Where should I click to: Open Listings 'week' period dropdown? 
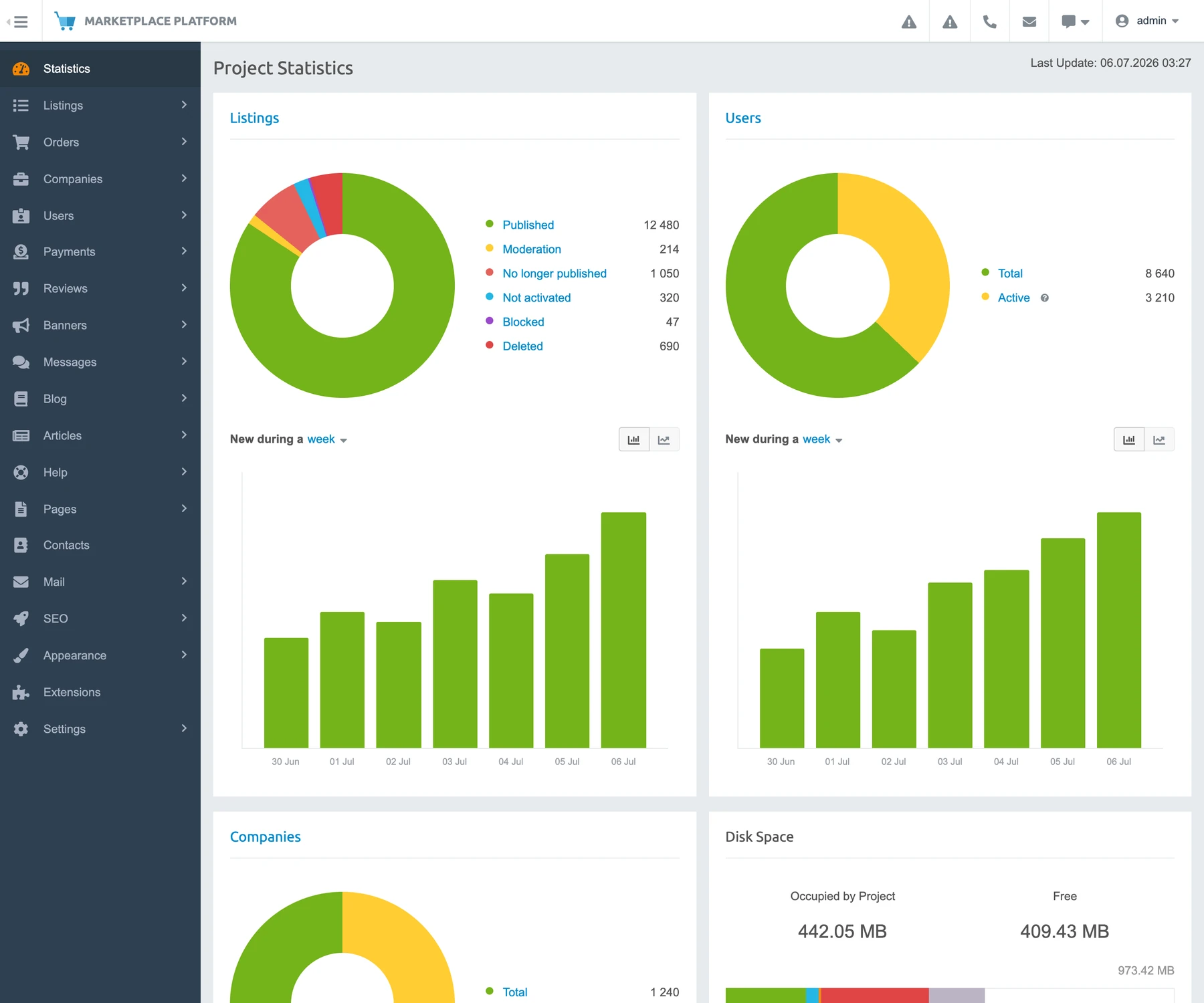(327, 439)
